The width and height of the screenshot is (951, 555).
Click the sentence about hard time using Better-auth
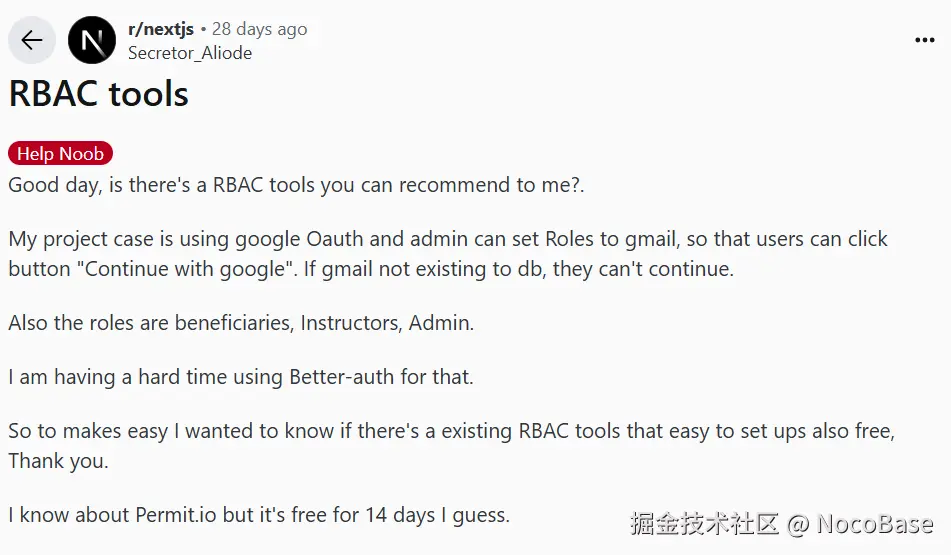tap(241, 377)
